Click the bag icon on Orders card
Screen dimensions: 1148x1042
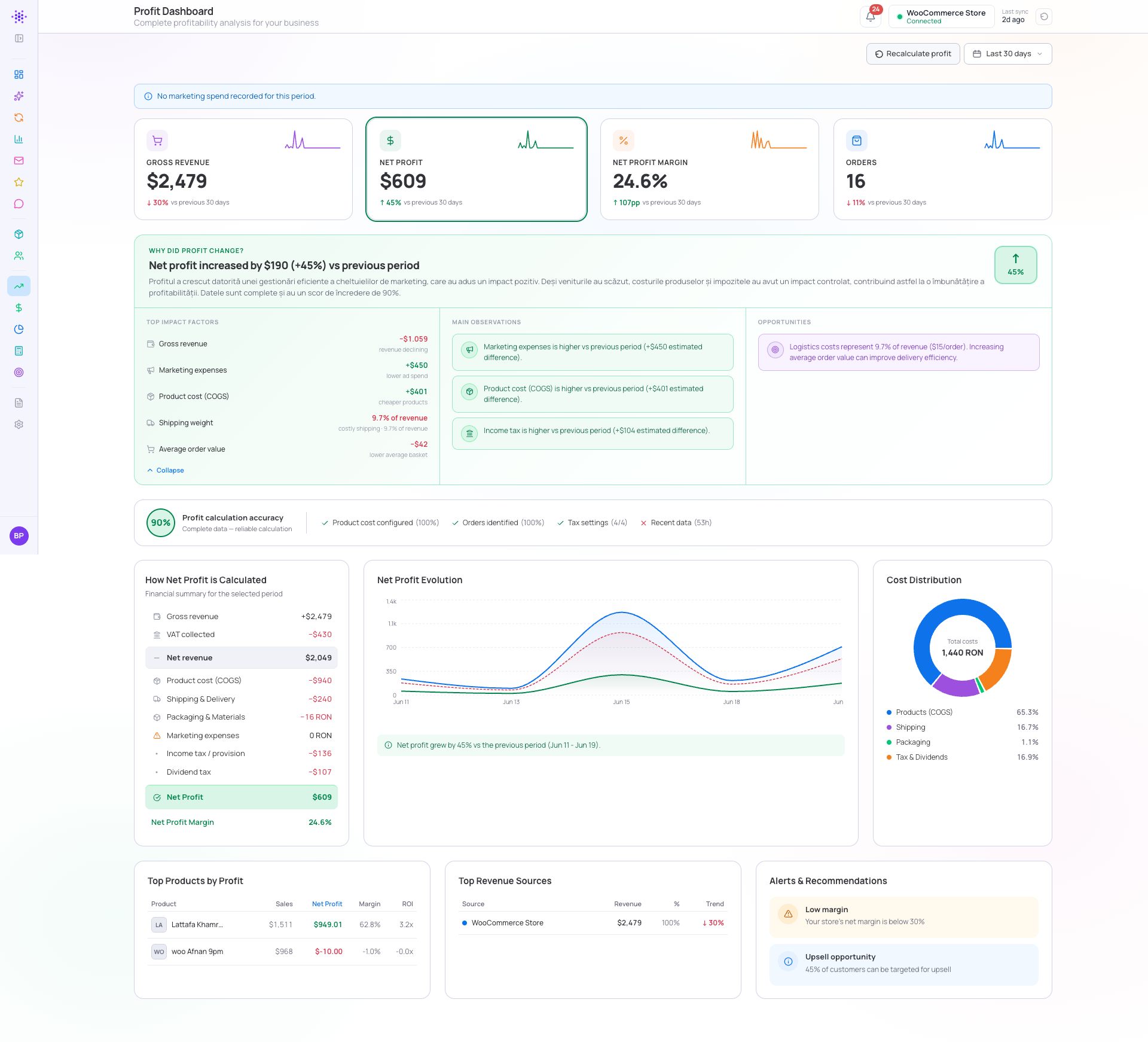[857, 141]
